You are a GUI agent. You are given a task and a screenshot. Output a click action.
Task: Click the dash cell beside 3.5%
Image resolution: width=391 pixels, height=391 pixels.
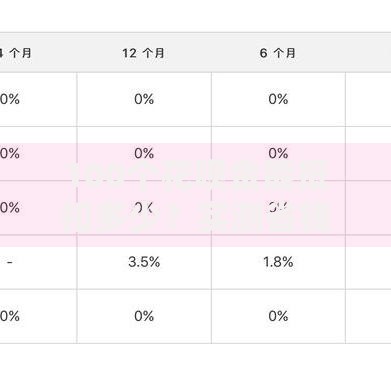point(10,262)
